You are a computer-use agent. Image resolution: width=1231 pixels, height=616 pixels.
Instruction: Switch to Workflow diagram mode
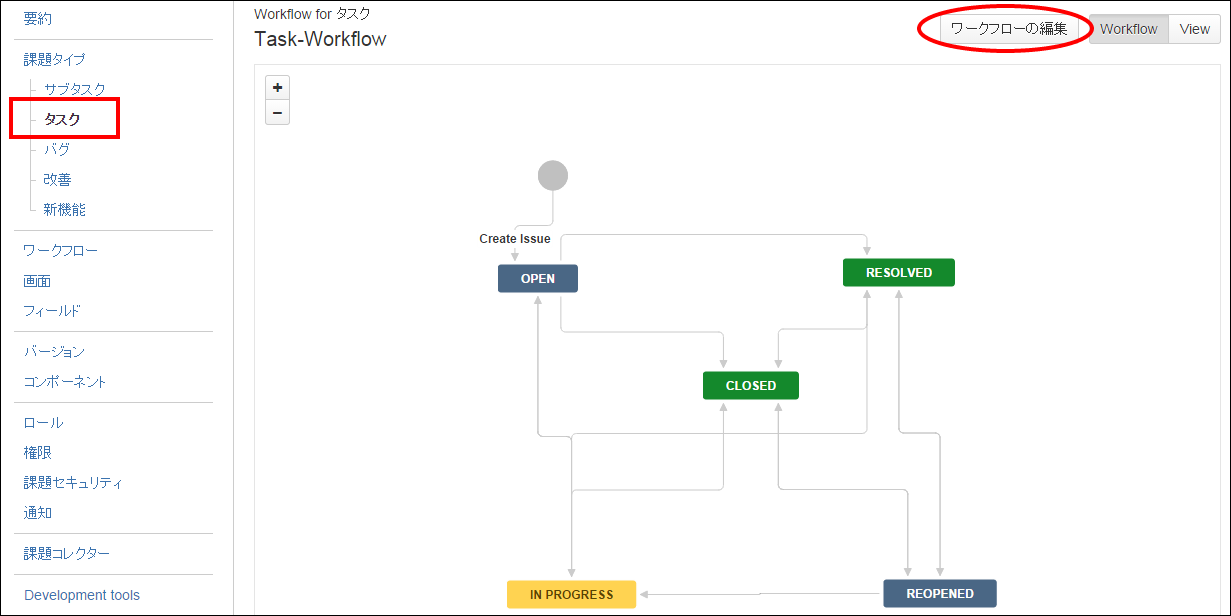[x=1128, y=29]
